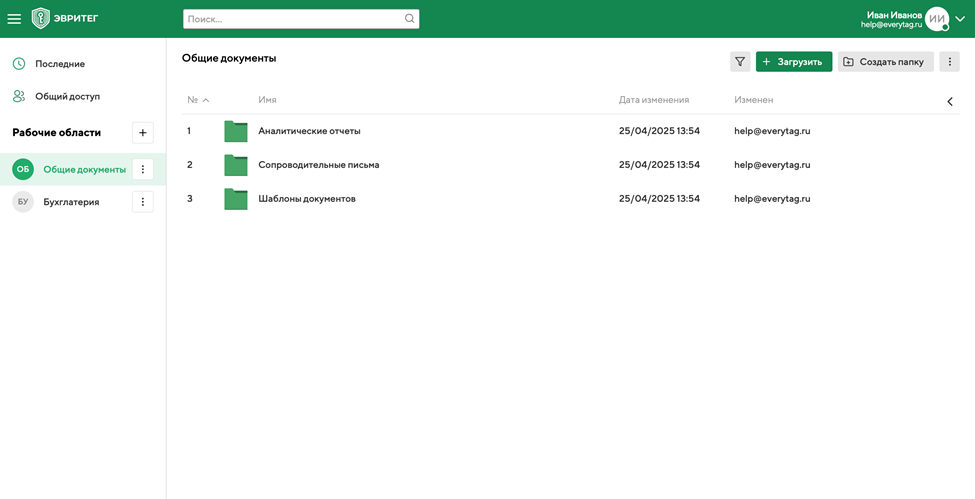Click in the Поиск search field

click(x=293, y=19)
